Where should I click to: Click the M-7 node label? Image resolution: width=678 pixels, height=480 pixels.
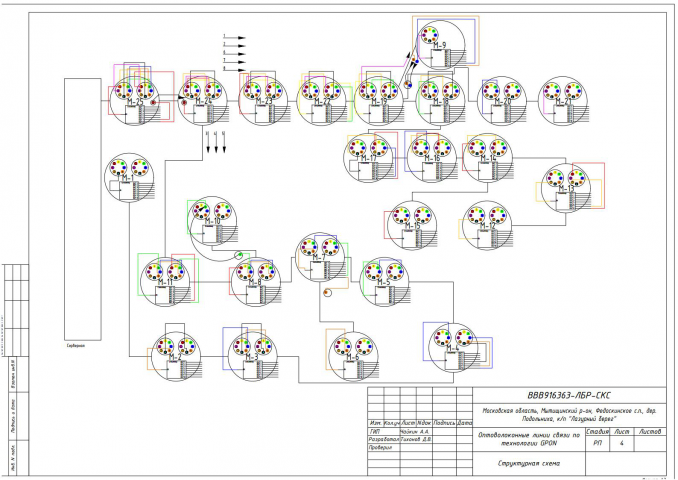[319, 258]
